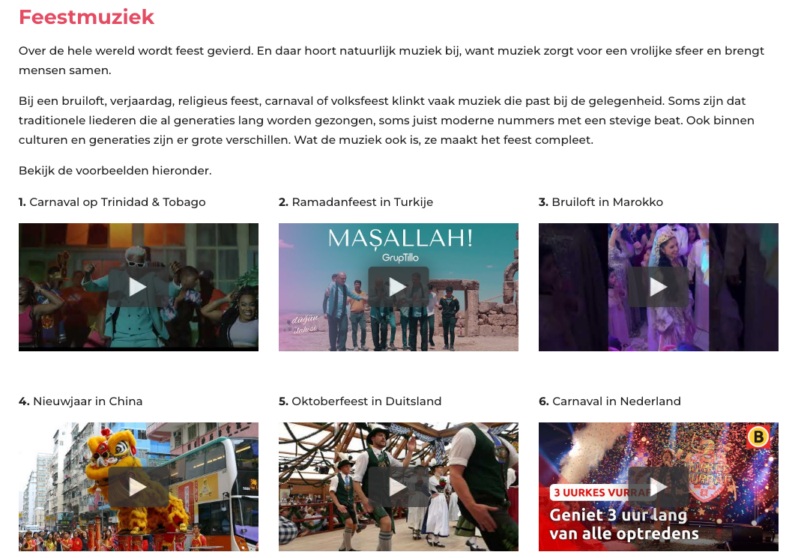Click the '6. Carnaval in Nederland' caption

[609, 401]
